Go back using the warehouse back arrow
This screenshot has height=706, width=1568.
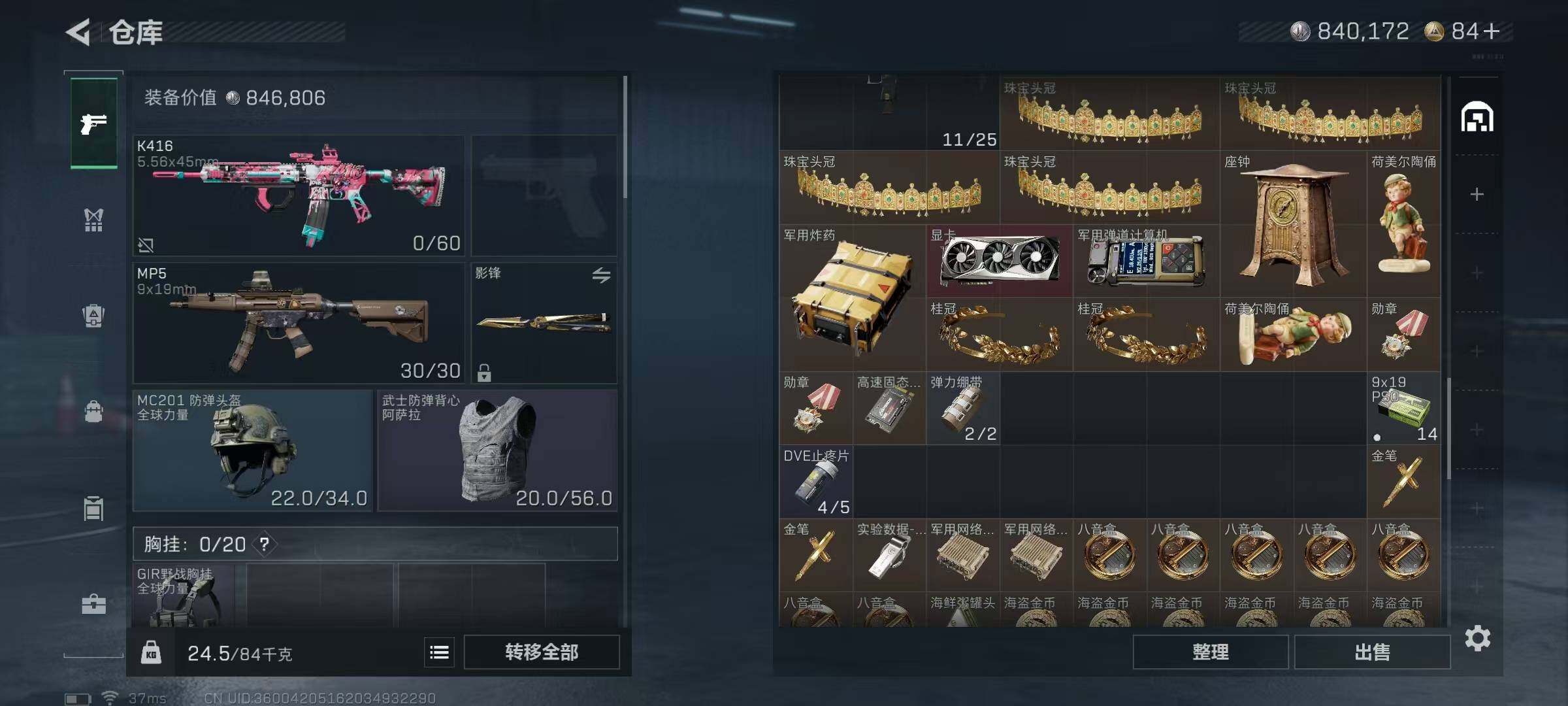(x=78, y=32)
